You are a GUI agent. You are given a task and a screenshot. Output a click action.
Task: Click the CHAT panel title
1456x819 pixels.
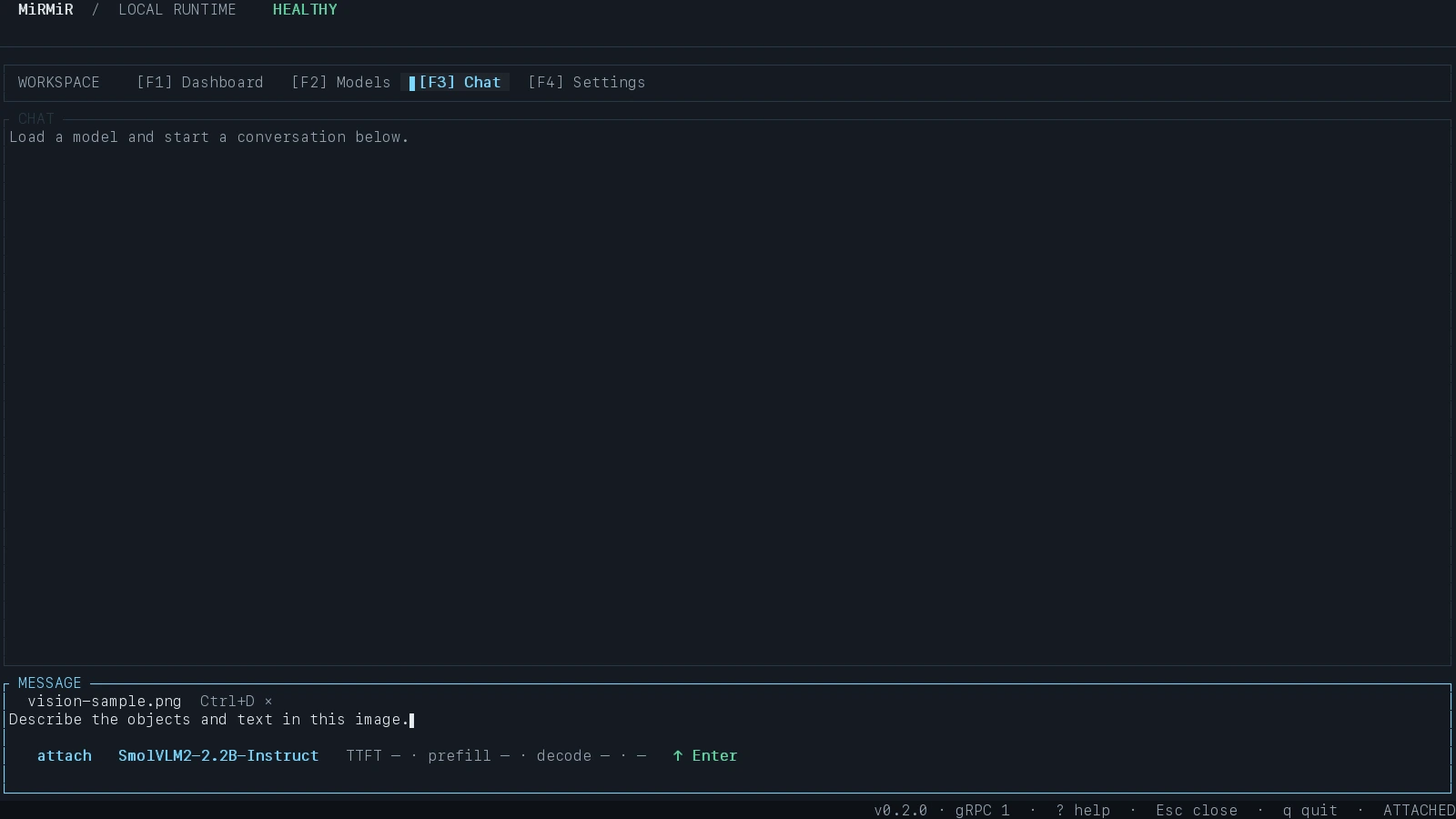point(36,118)
